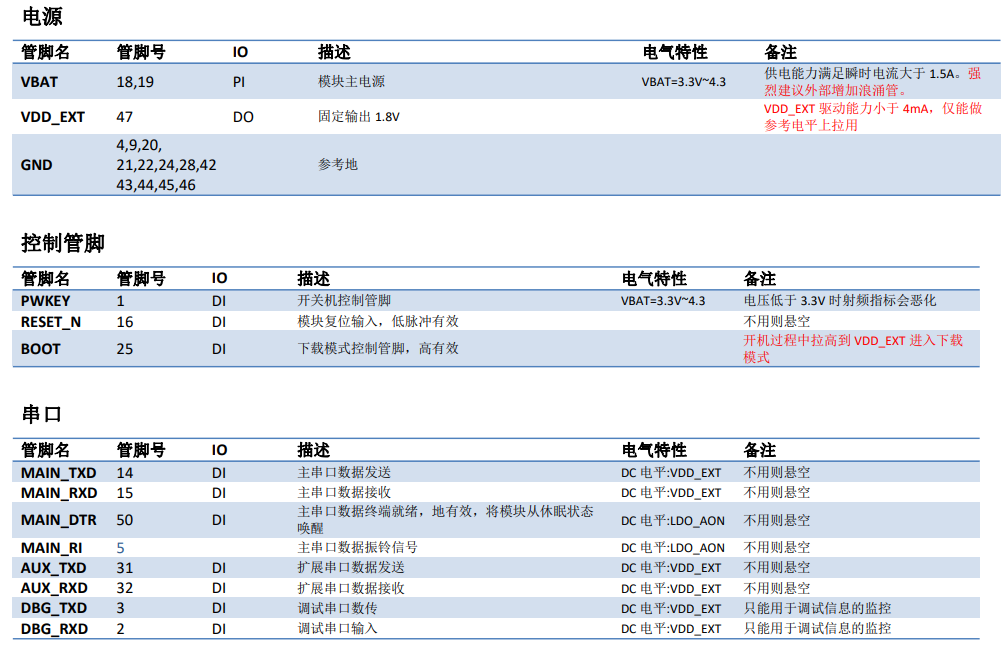Click the red VDD_EXT 驱动能力 note
The width and height of the screenshot is (1003, 650).
[873, 117]
